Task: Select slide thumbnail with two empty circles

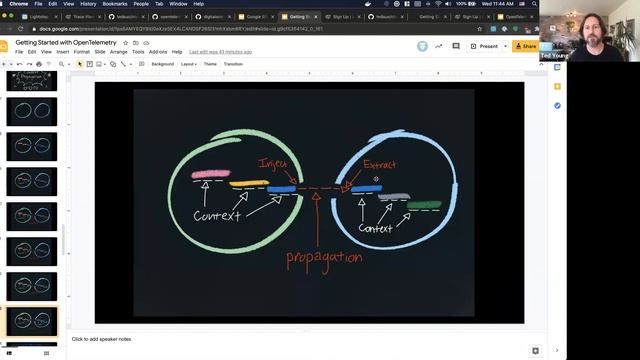Action: (32, 111)
